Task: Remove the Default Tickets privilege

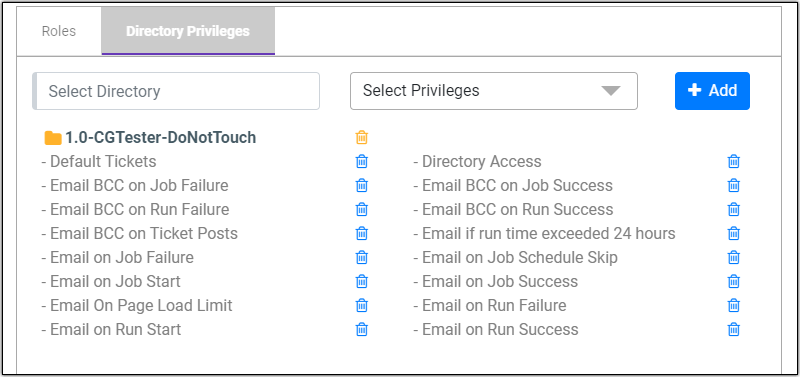Action: (362, 161)
